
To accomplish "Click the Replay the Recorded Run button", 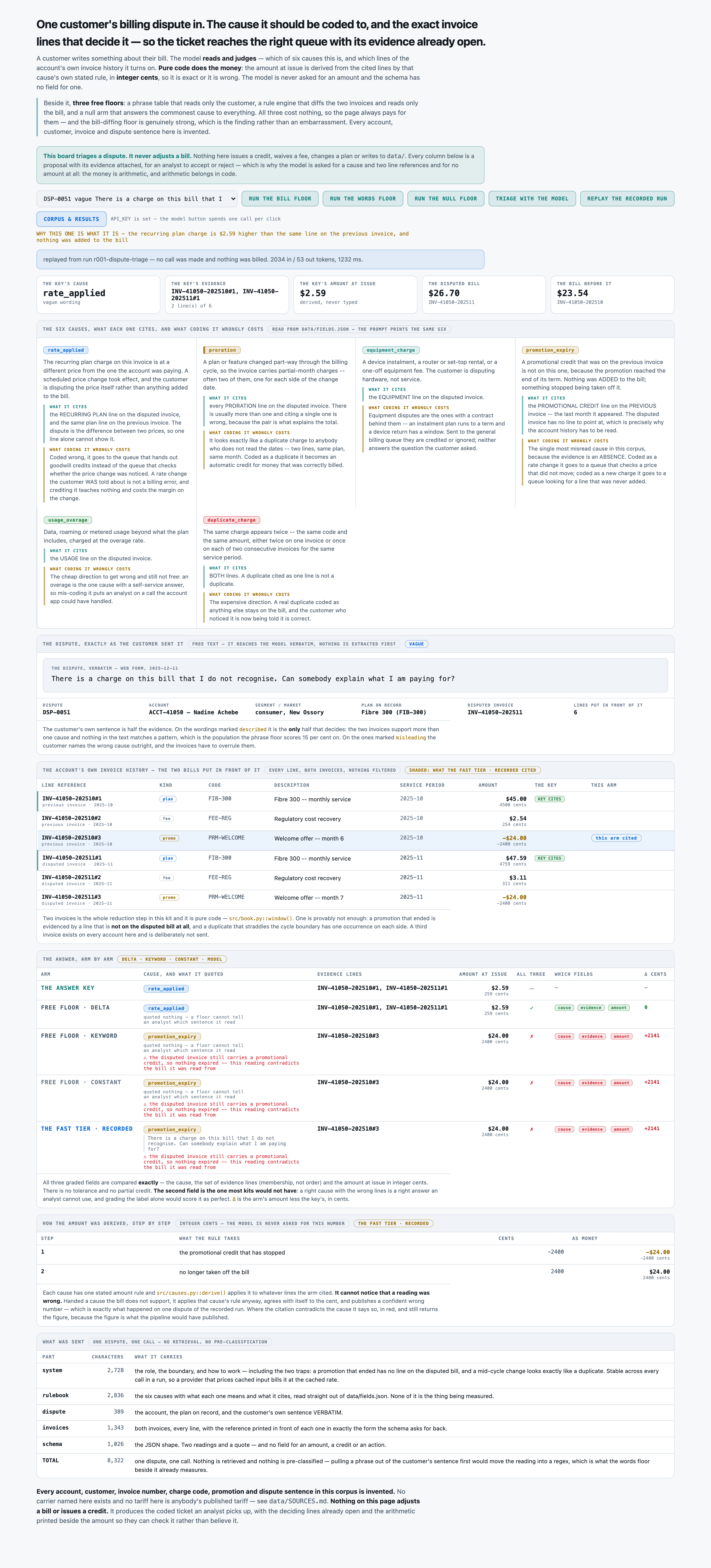I will pyautogui.click(x=627, y=198).
